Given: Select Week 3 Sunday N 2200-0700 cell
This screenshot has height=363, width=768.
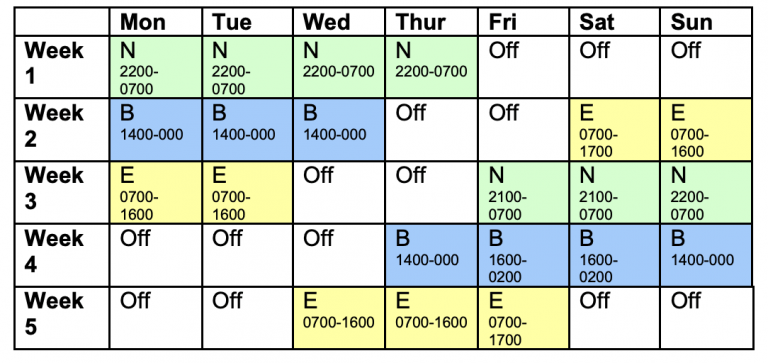Looking at the screenshot, I should [706, 193].
